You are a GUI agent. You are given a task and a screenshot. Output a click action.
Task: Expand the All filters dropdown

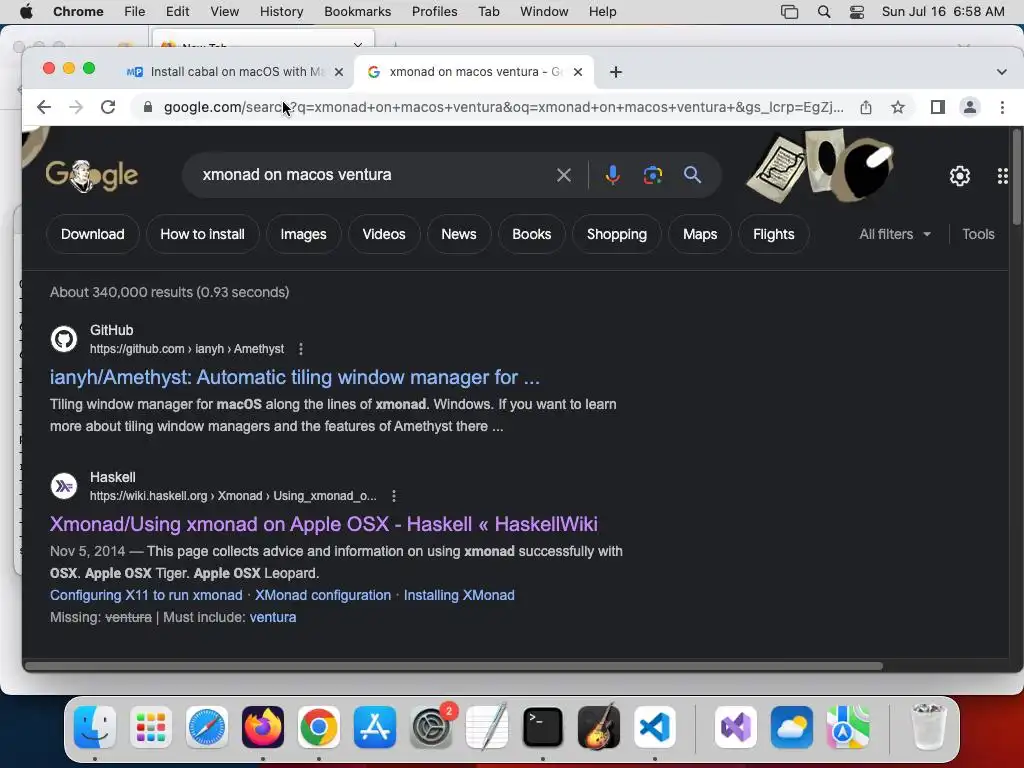(x=895, y=234)
